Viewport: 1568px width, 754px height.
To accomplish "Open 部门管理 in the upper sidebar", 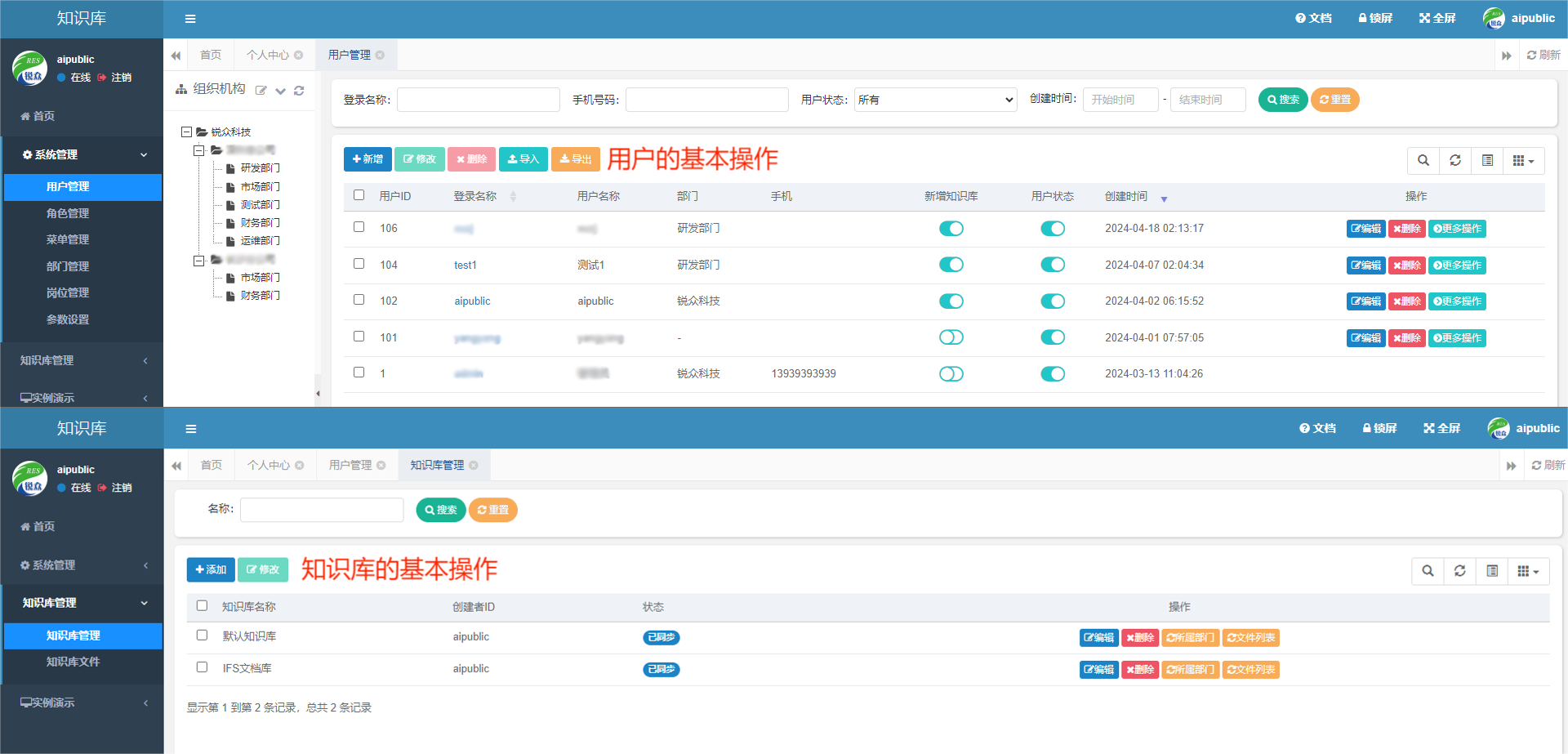I will coord(68,266).
